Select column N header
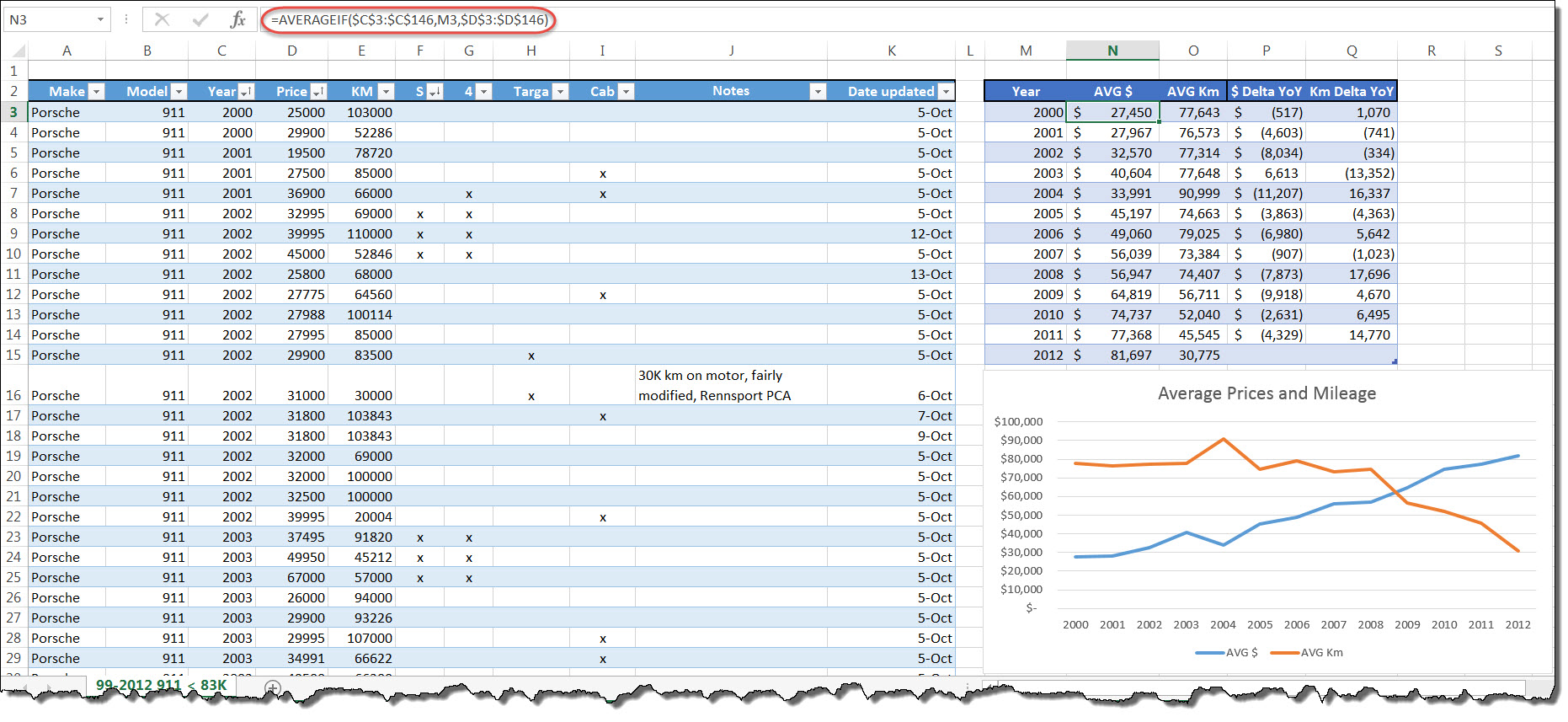Screen dimensions: 1568x722 (1112, 51)
